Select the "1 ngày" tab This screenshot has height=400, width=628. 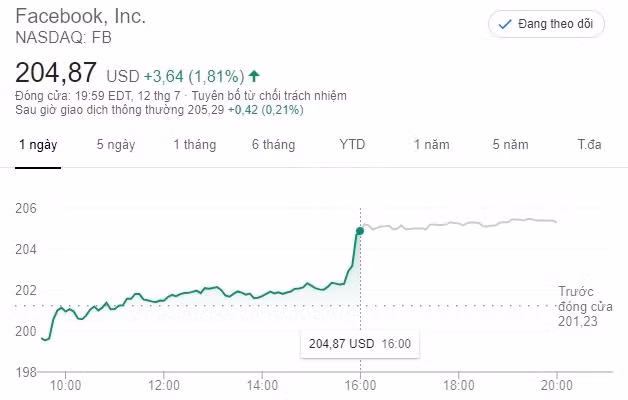tap(38, 145)
